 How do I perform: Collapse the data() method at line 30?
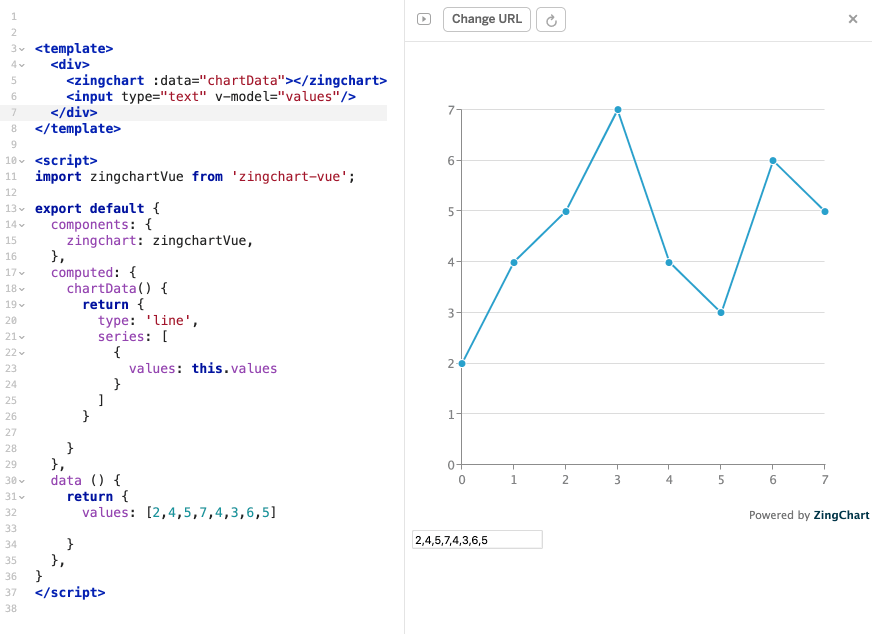pyautogui.click(x=19, y=480)
